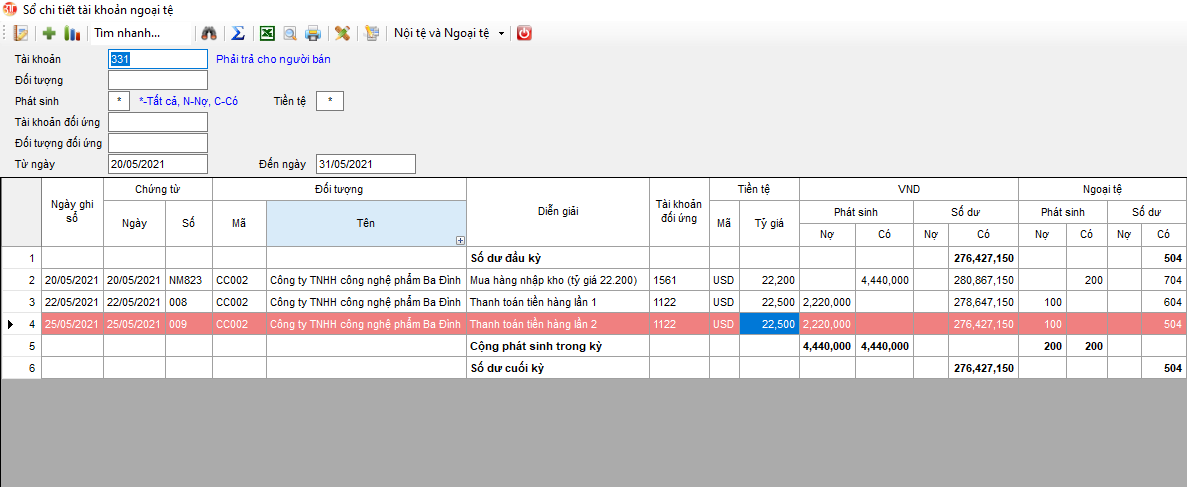Click the highlighted Tỷ giá cell 22,500
This screenshot has height=487, width=1187.
click(x=769, y=323)
